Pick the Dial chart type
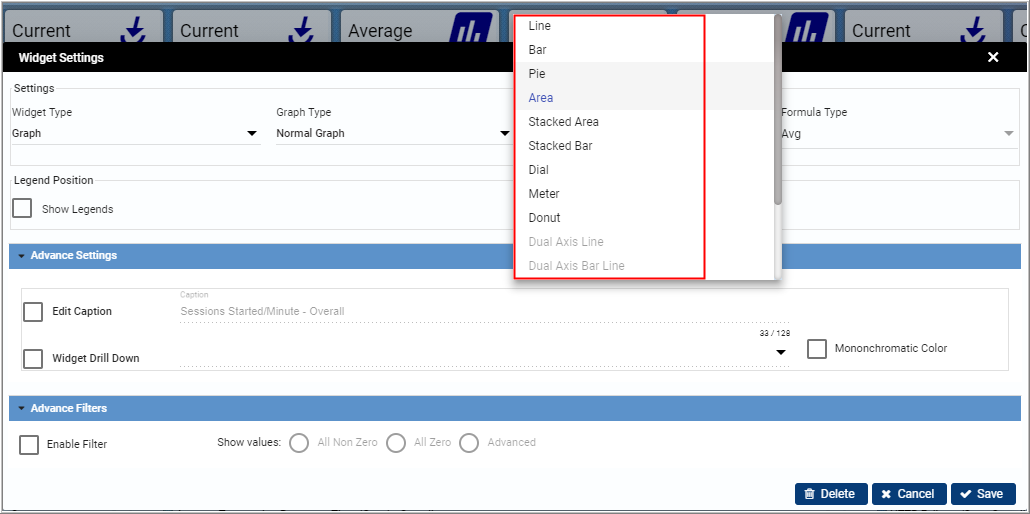Screen dimensions: 1030x514 point(539,170)
